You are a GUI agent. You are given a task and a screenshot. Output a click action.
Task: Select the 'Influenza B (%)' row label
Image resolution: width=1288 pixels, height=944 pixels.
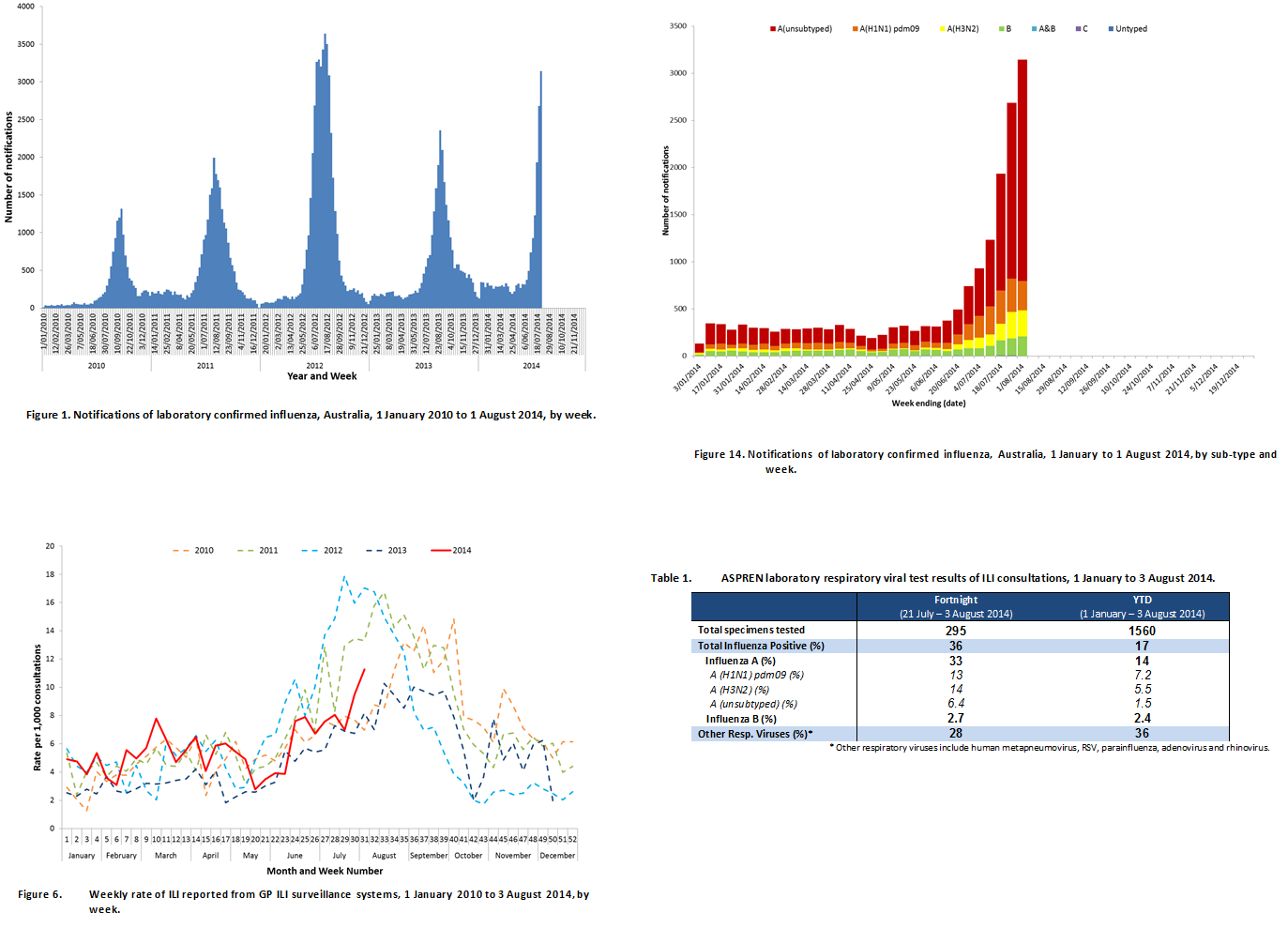(741, 719)
